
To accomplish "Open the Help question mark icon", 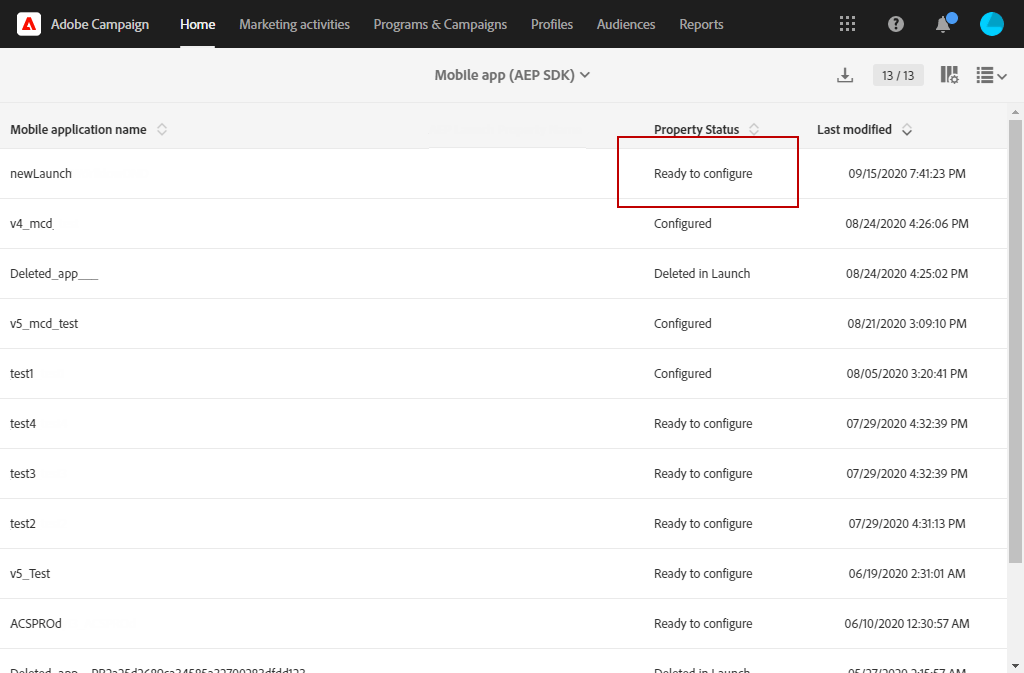I will coord(895,23).
